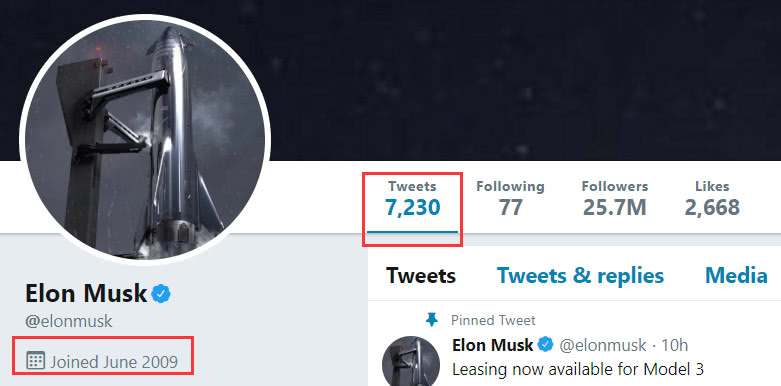
Task: Click the Elon Musk author name in pinned tweet
Action: coord(493,345)
